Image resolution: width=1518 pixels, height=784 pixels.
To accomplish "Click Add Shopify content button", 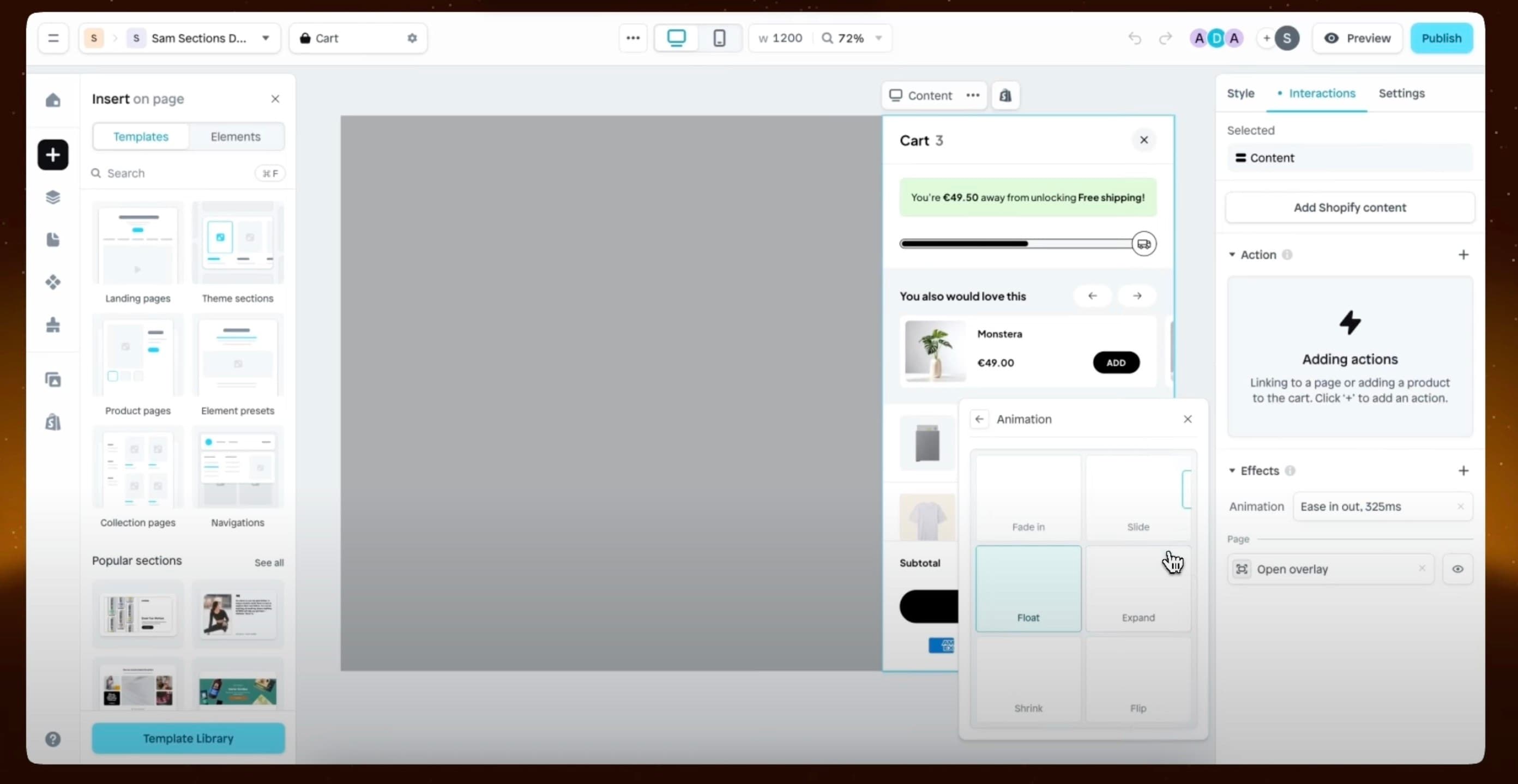I will pyautogui.click(x=1350, y=207).
